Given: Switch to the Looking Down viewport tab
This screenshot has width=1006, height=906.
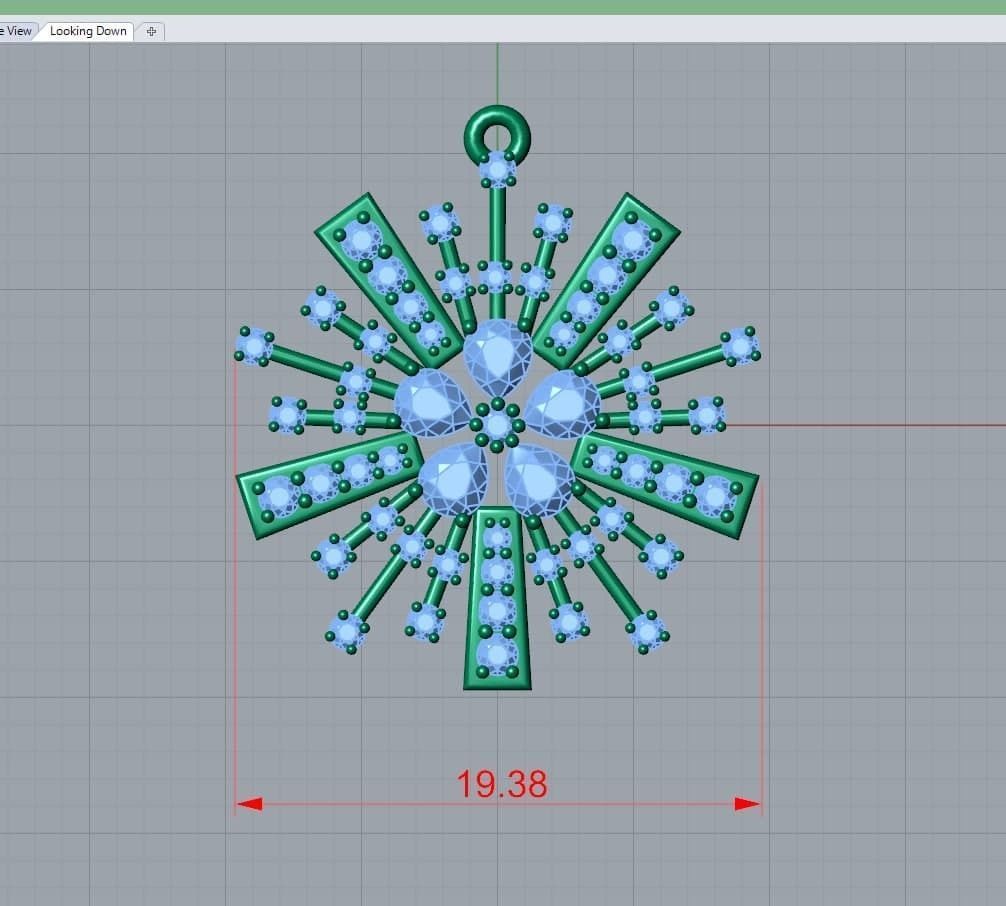Looking at the screenshot, I should point(88,31).
